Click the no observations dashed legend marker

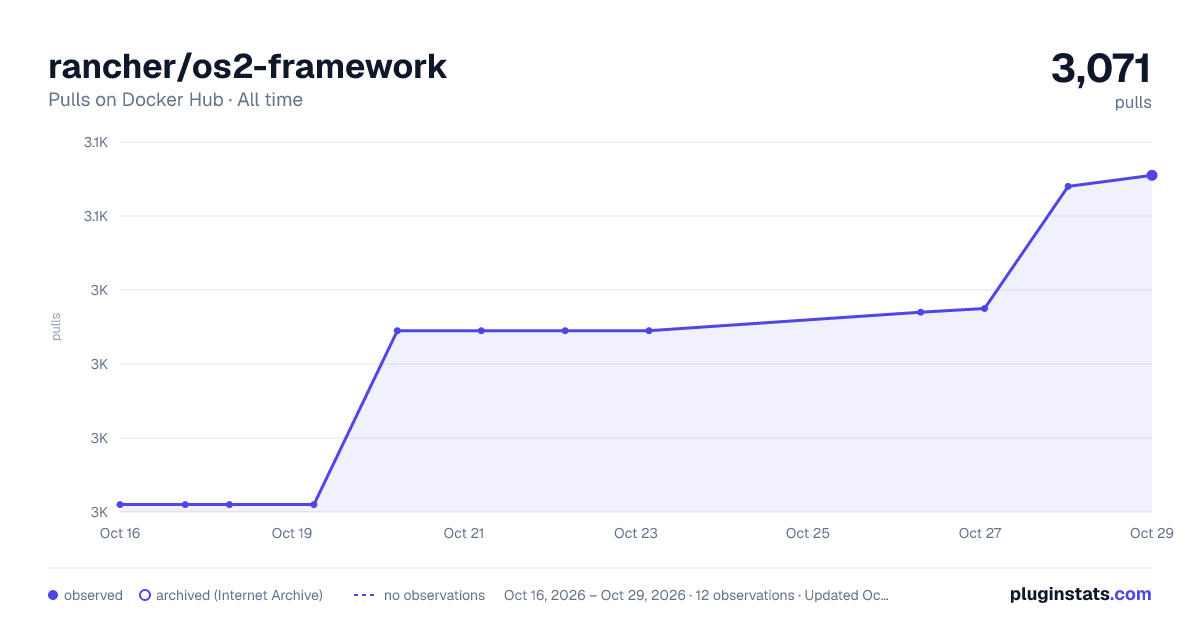(364, 595)
